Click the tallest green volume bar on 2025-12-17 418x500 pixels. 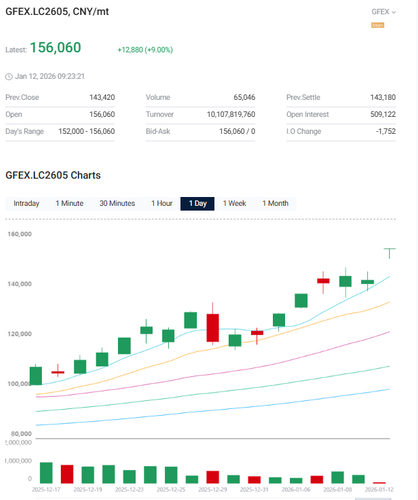click(46, 473)
